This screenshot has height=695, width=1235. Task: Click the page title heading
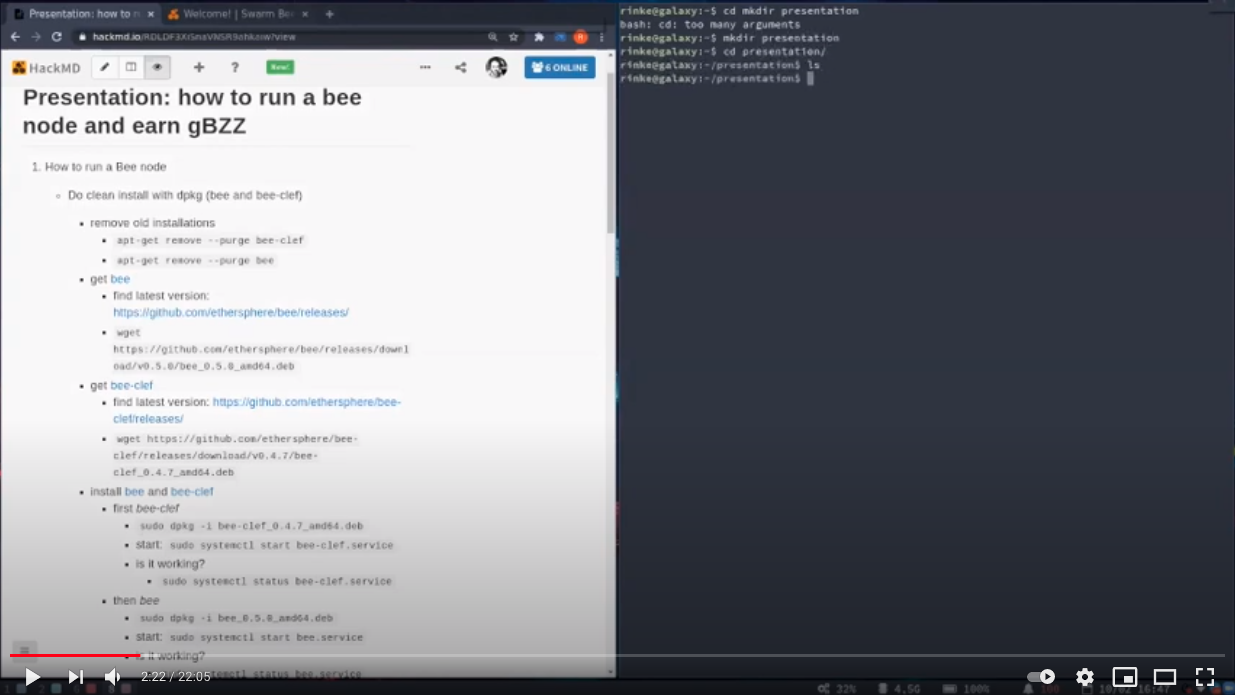coord(192,112)
